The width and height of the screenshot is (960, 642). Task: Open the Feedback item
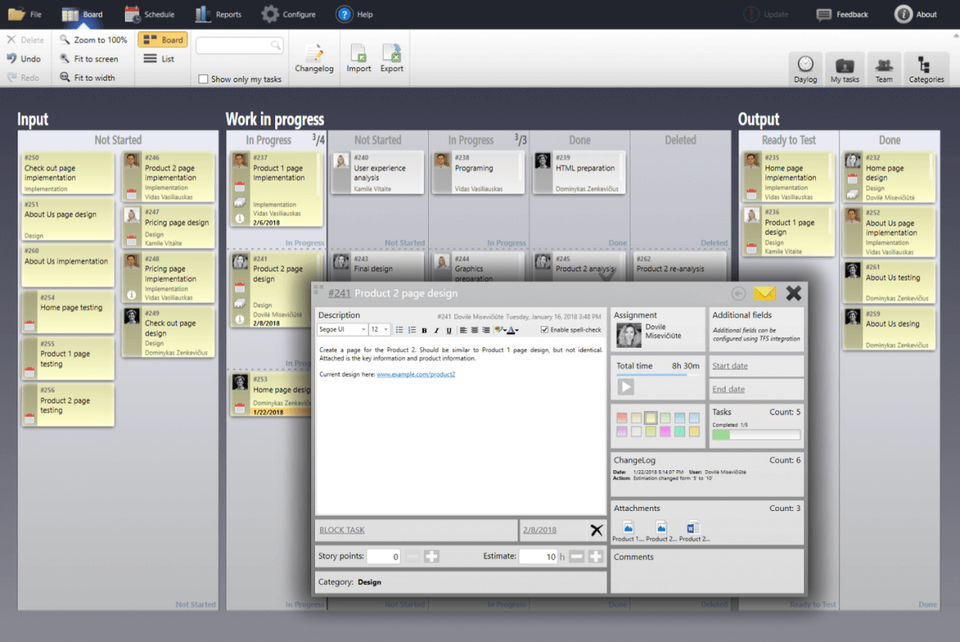pyautogui.click(x=842, y=14)
